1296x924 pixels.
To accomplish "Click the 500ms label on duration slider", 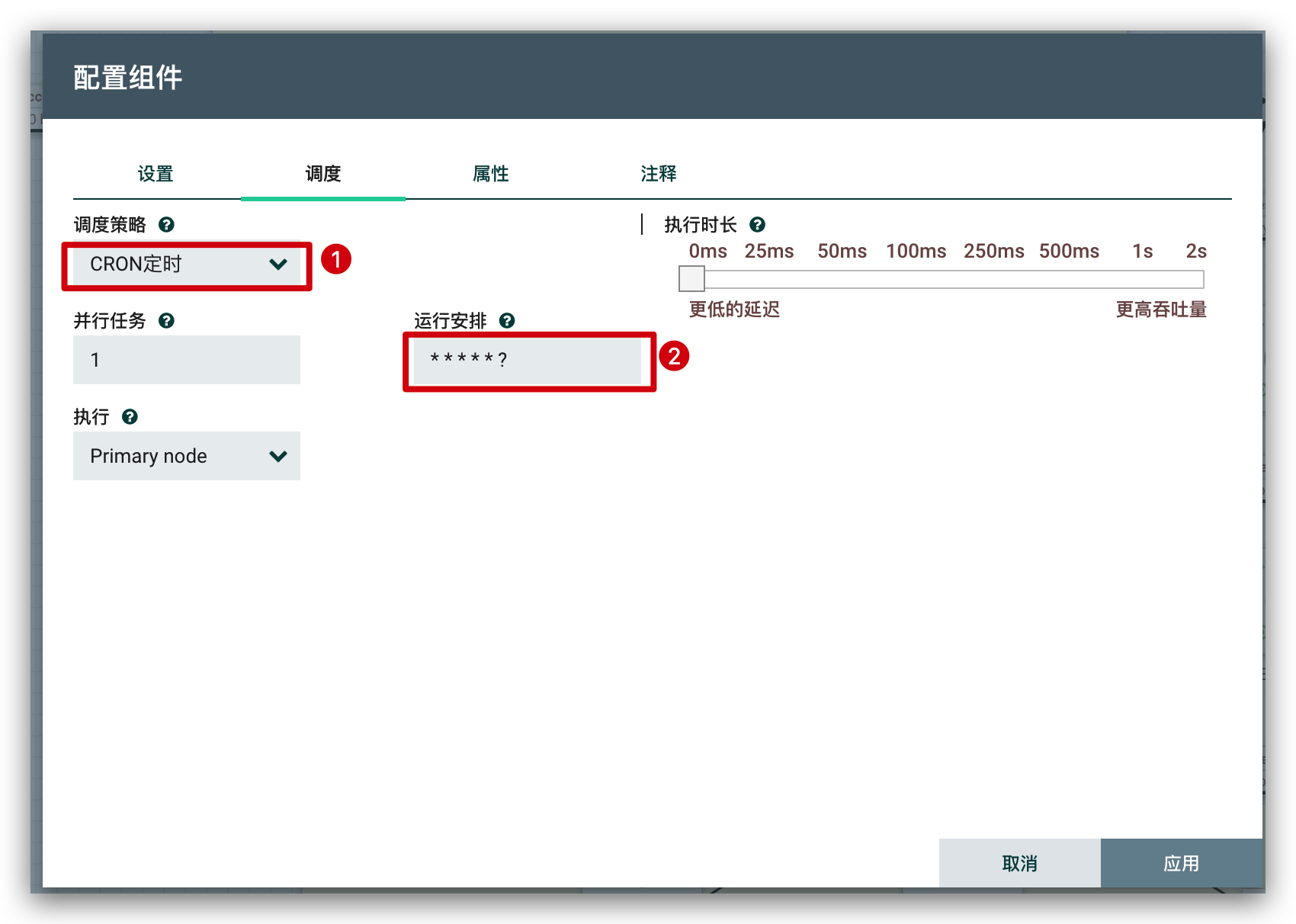I will 1069,252.
